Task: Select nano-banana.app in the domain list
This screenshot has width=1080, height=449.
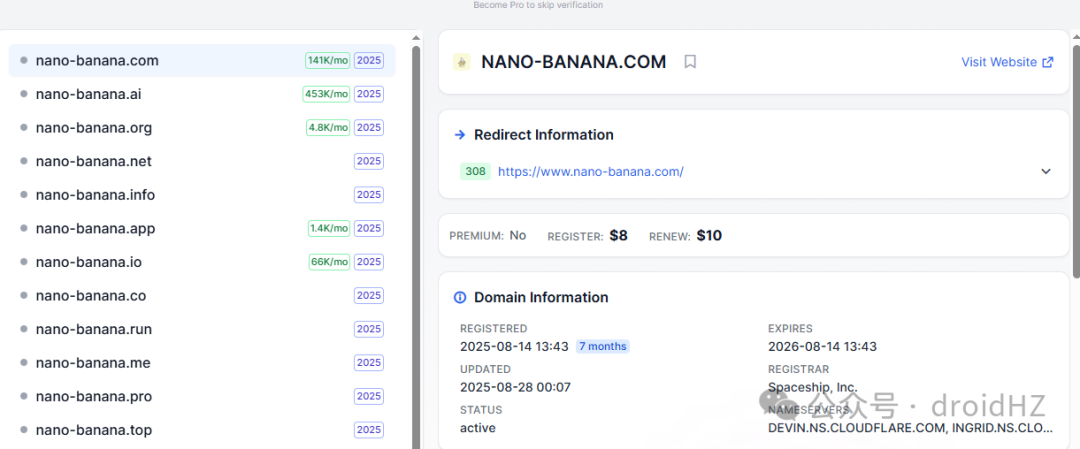Action: pyautogui.click(x=202, y=229)
